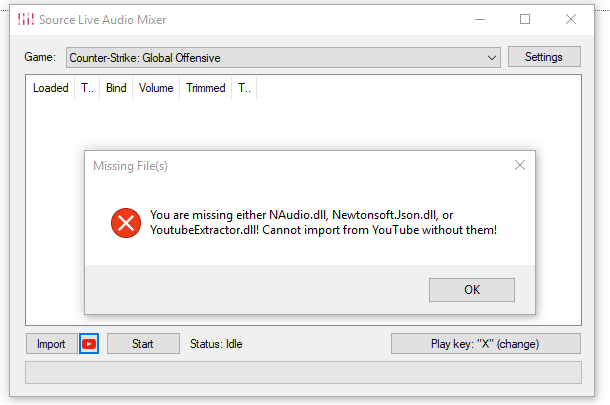
Task: Click the last T.. column header
Action: (244, 88)
